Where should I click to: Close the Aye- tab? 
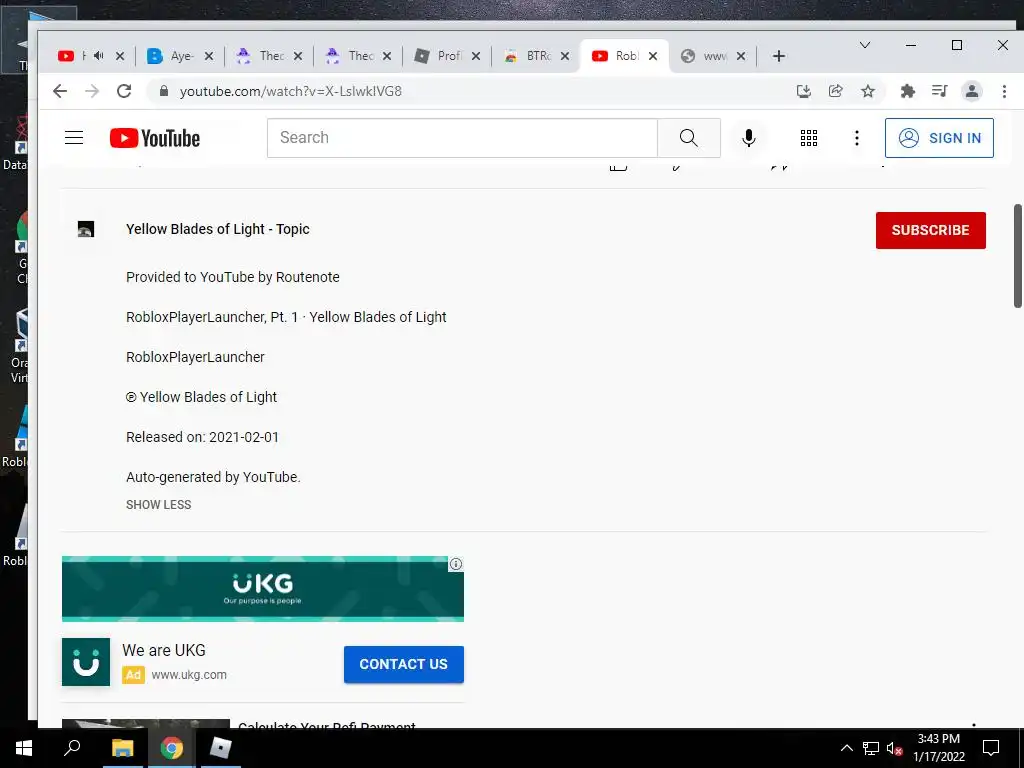click(209, 56)
